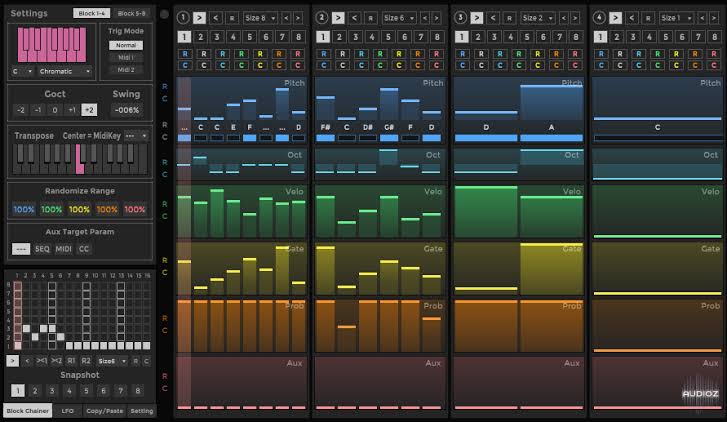This screenshot has width=727, height=422.
Task: Toggle the pitch step under note A in block 3
Action: point(551,138)
